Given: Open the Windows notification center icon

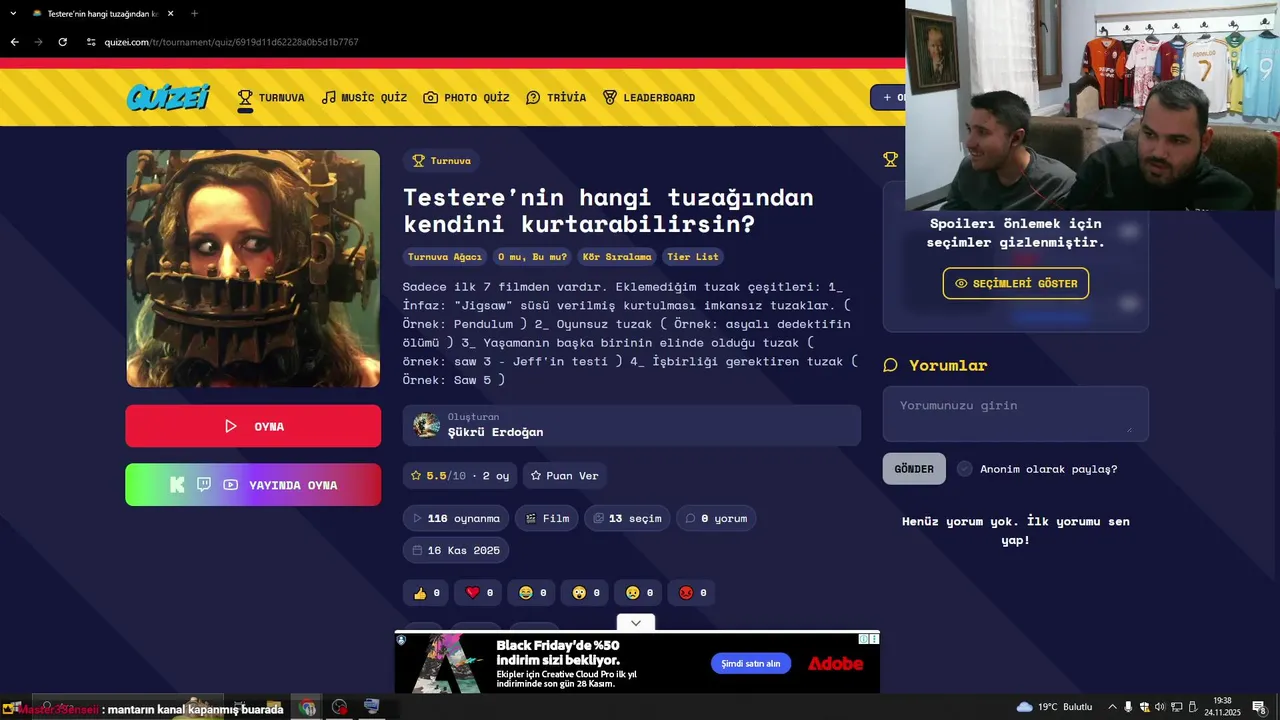Looking at the screenshot, I should [1260, 707].
